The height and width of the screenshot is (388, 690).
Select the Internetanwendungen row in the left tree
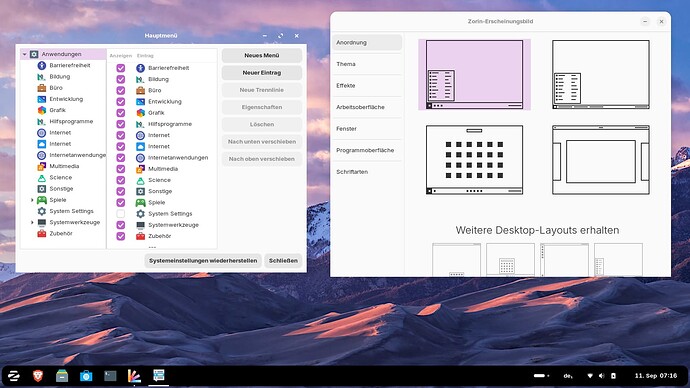[x=63, y=155]
